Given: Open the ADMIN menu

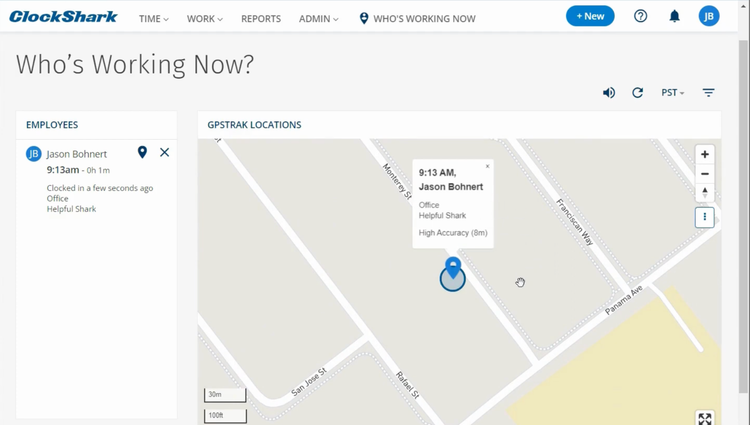Looking at the screenshot, I should click(x=319, y=19).
